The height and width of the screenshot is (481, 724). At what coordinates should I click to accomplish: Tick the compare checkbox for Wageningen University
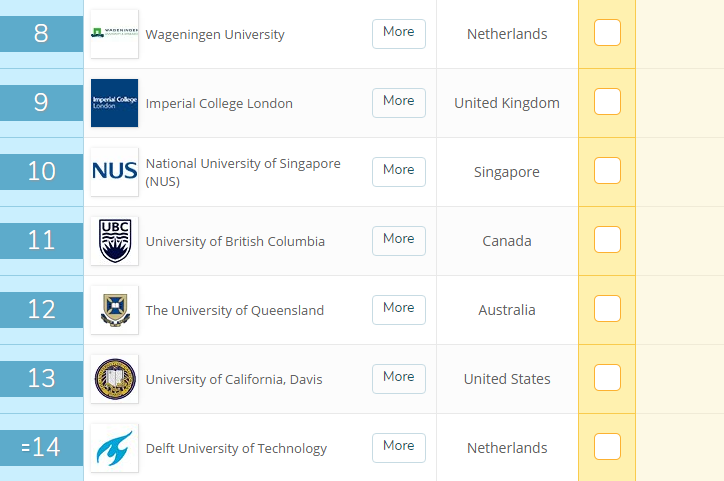click(x=607, y=33)
